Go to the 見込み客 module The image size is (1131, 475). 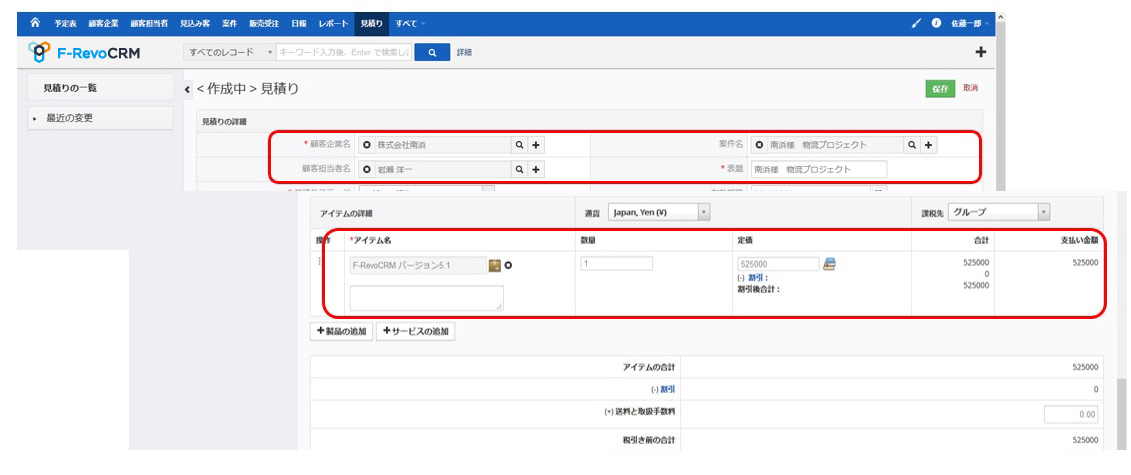click(195, 24)
